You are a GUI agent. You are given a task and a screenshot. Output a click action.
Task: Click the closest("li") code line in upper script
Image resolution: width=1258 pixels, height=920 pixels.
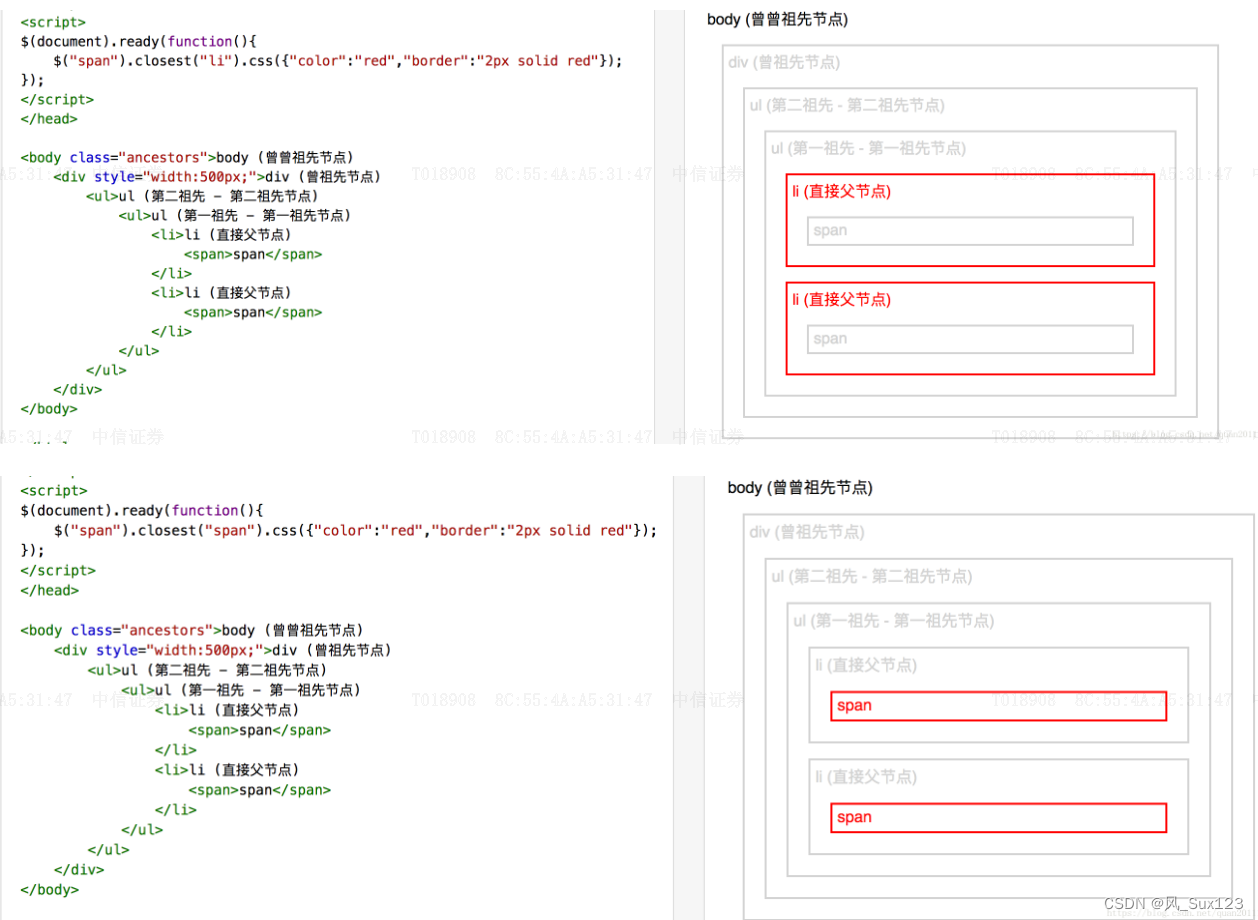pos(338,61)
